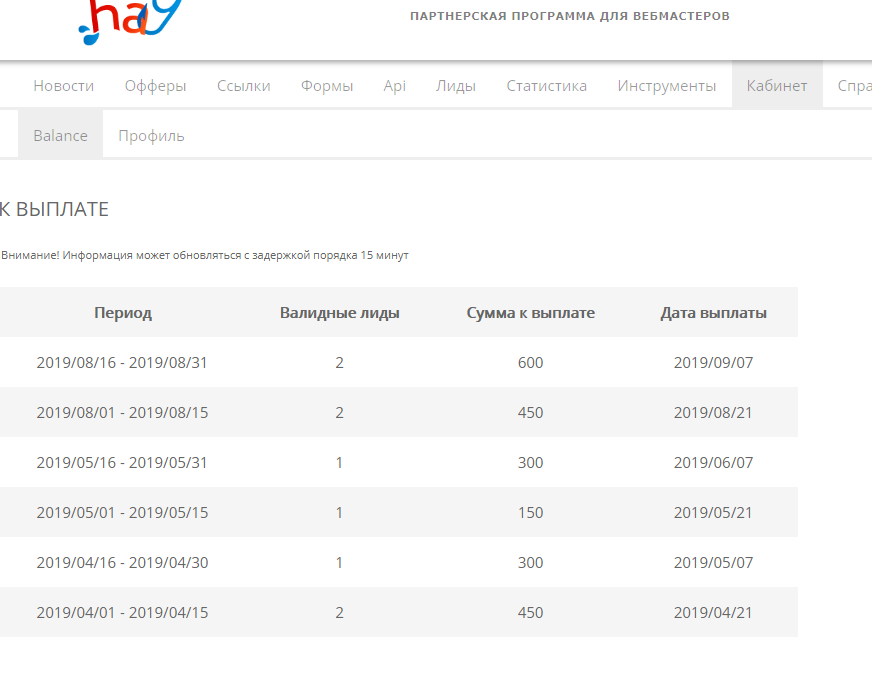Select the 2019/08/16 - 2019/08/31 period row
872x674 pixels.
(x=122, y=363)
